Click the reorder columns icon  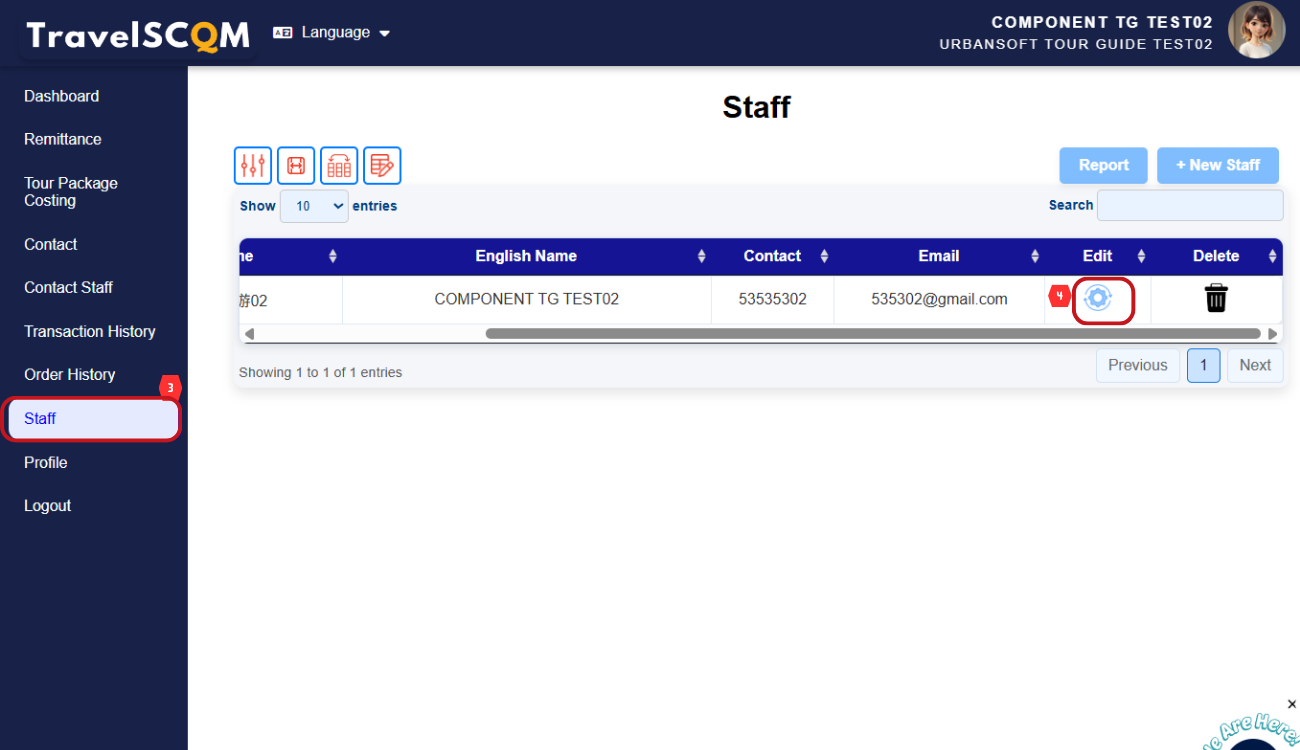pyautogui.click(x=339, y=166)
